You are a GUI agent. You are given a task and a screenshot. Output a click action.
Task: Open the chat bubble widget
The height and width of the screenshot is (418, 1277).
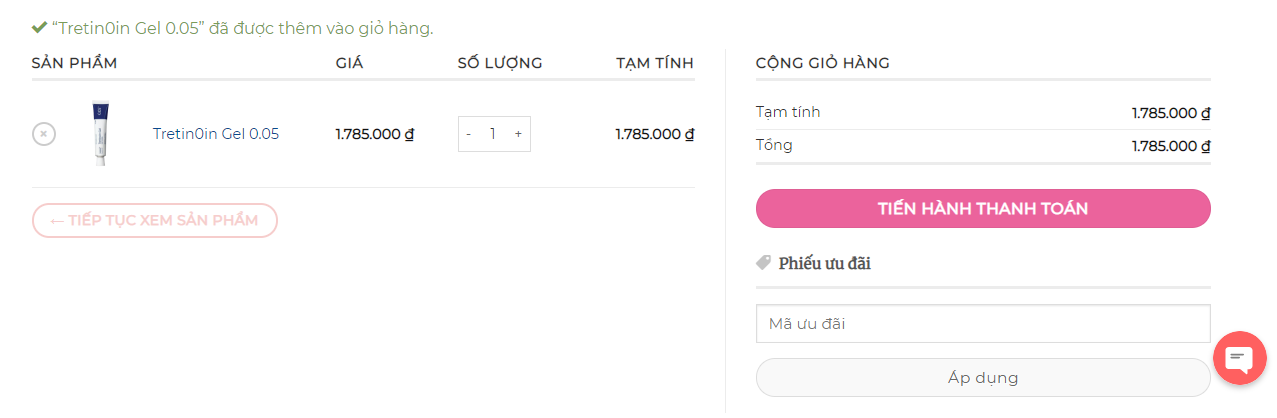[x=1240, y=358]
